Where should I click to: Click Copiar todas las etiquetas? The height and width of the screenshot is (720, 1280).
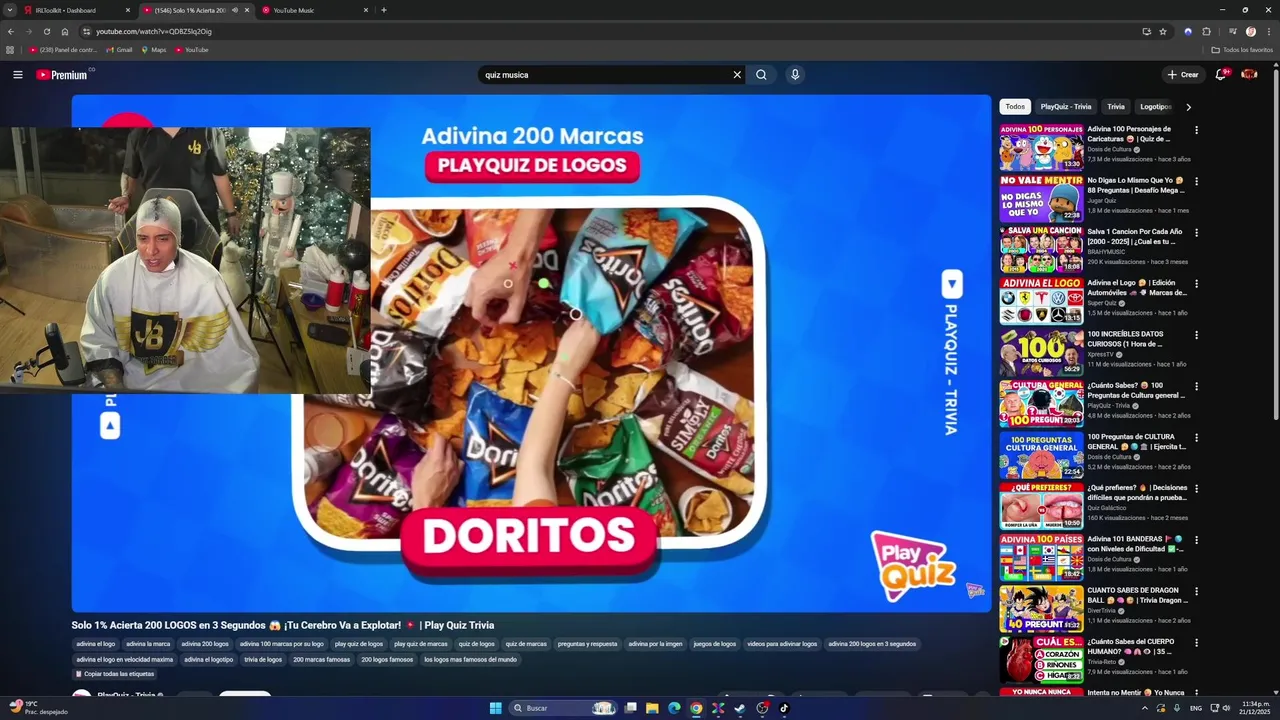tap(114, 674)
